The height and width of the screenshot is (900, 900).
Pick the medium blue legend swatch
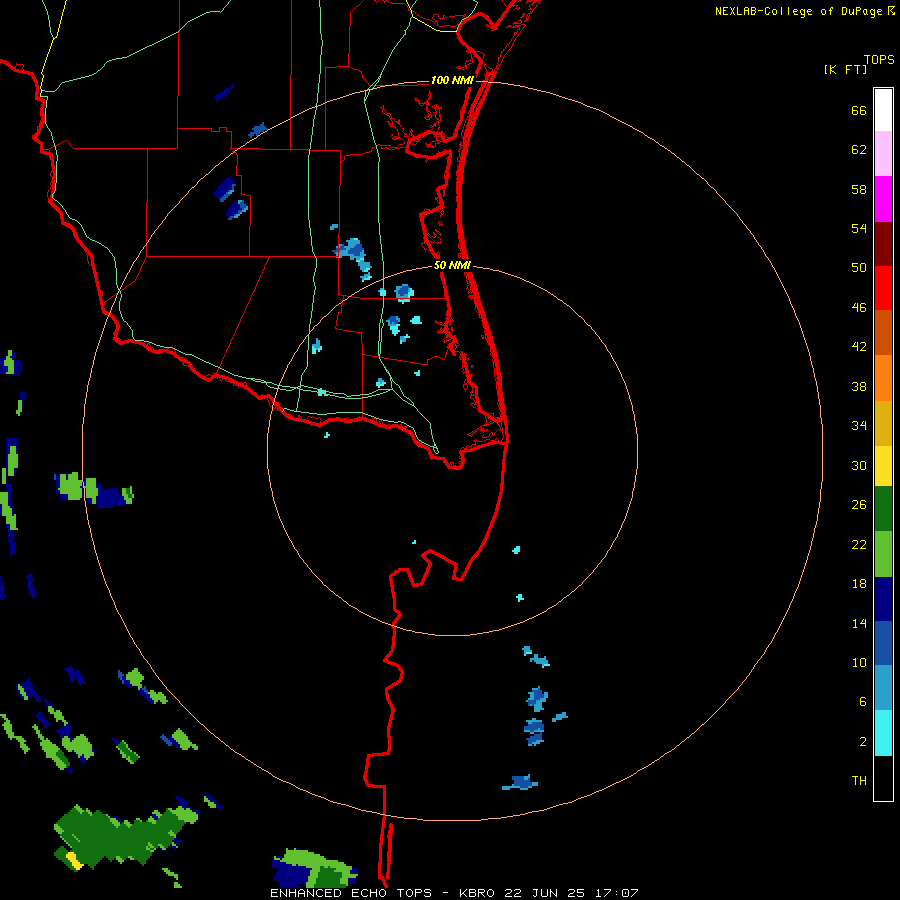[x=883, y=643]
